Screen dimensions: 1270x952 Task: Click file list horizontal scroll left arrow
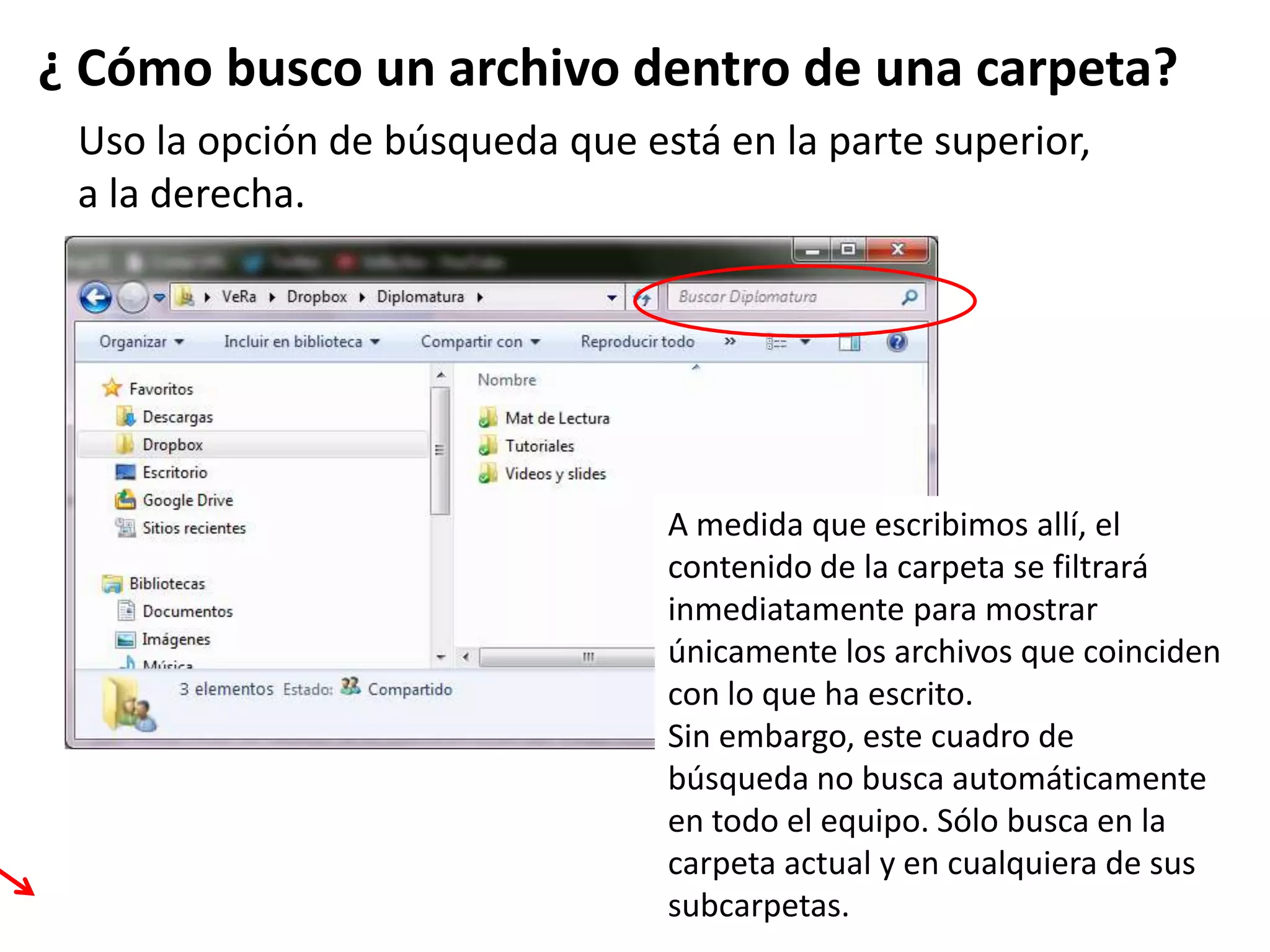point(466,657)
